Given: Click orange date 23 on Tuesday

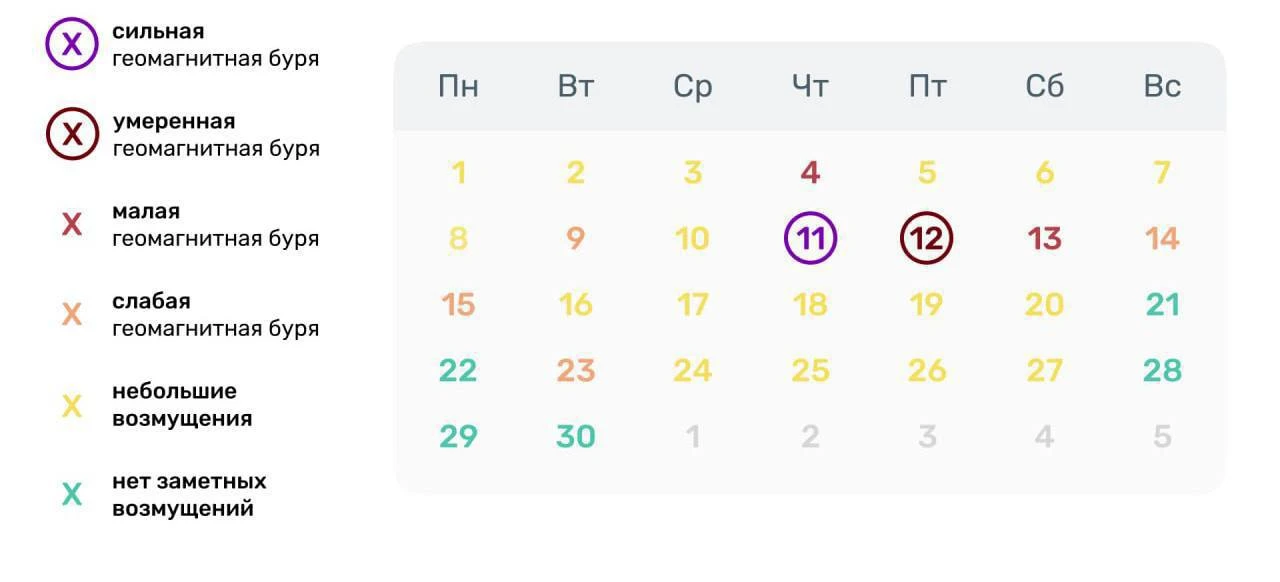Looking at the screenshot, I should point(575,371).
